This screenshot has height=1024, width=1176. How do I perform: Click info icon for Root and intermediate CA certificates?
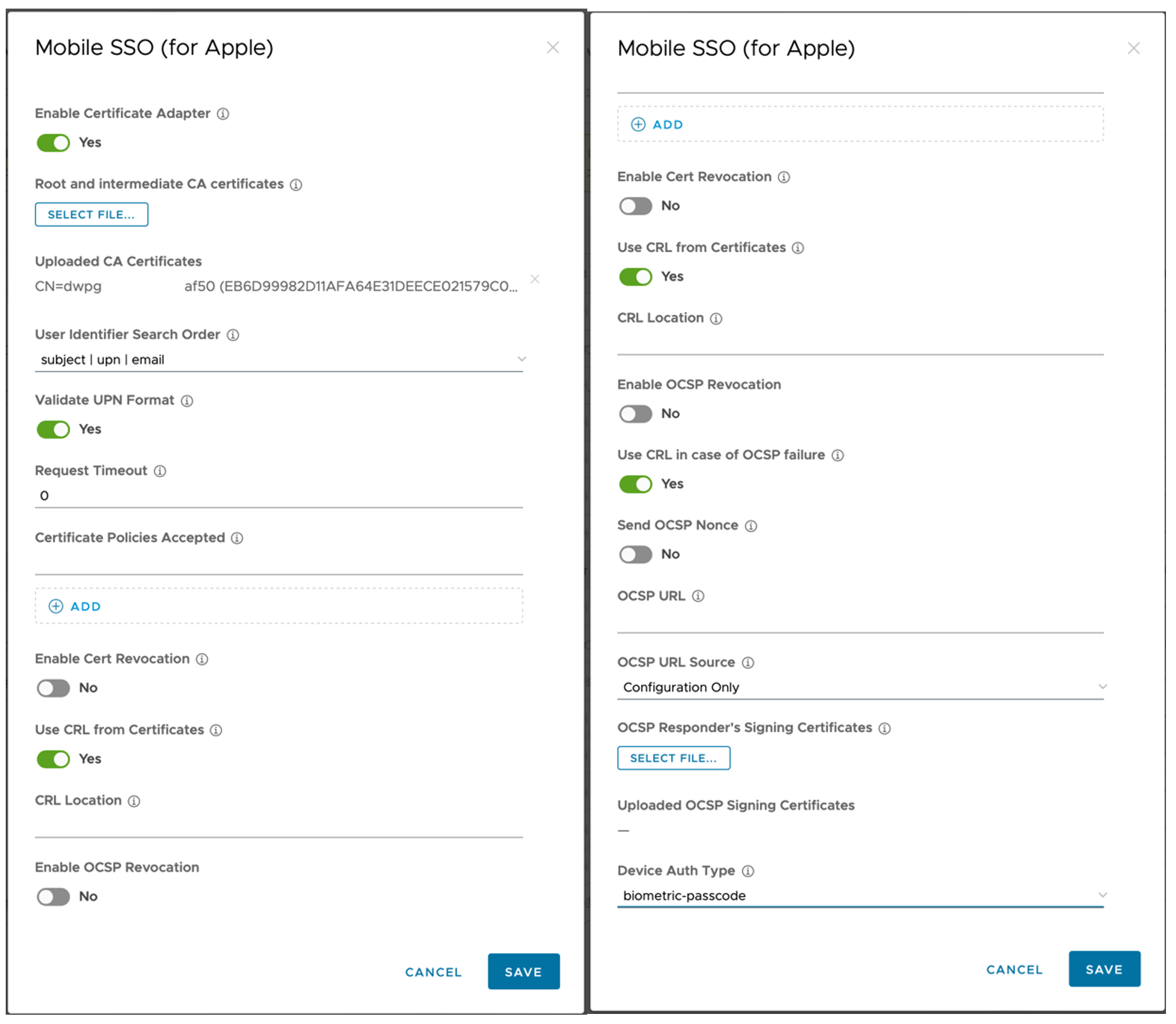296,185
